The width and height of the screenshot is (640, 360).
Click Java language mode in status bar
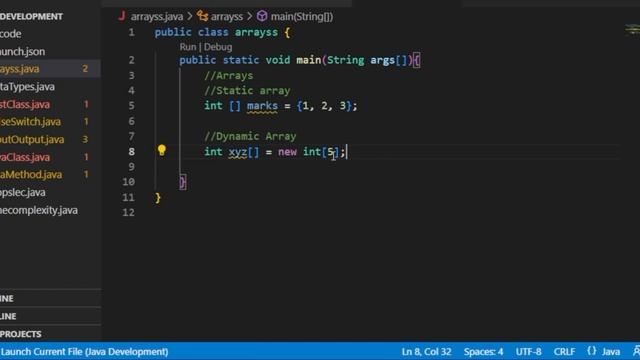coord(611,351)
